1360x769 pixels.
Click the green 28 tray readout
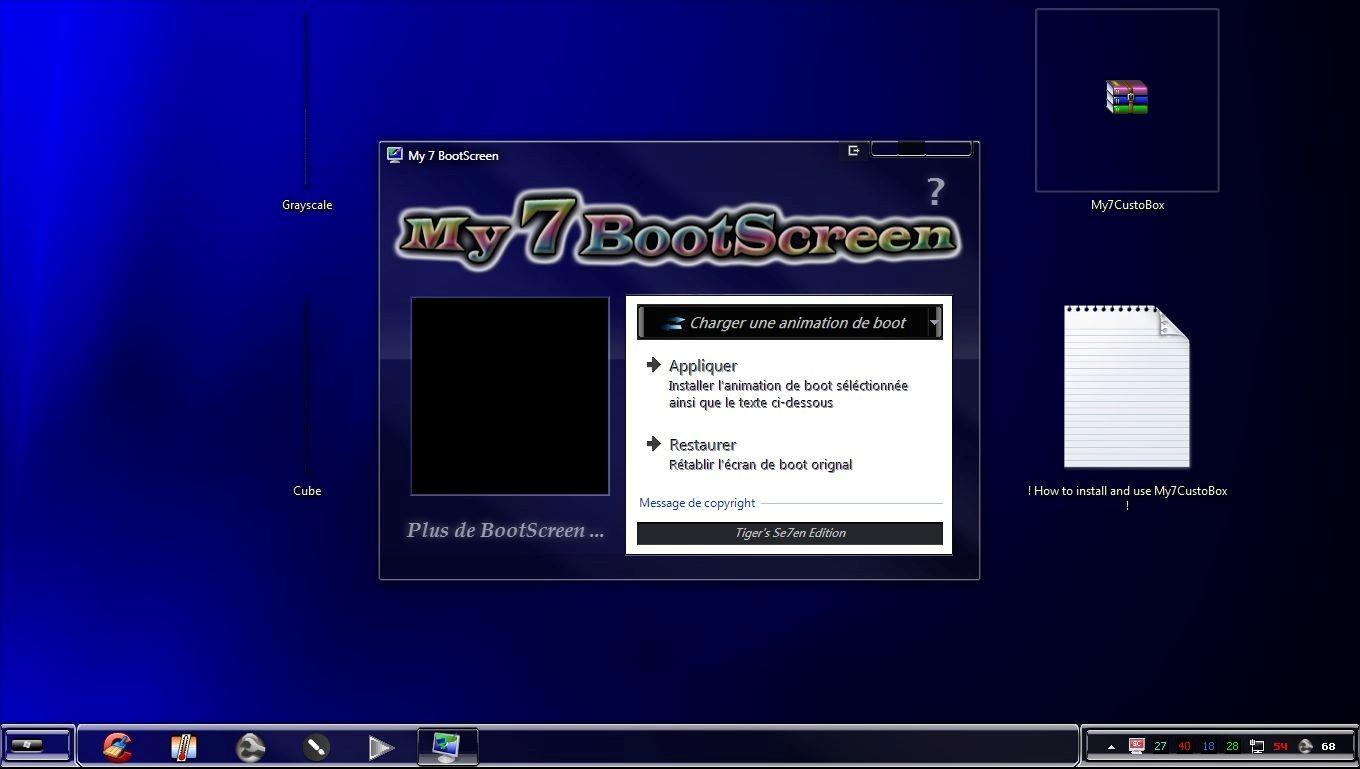click(x=1232, y=746)
